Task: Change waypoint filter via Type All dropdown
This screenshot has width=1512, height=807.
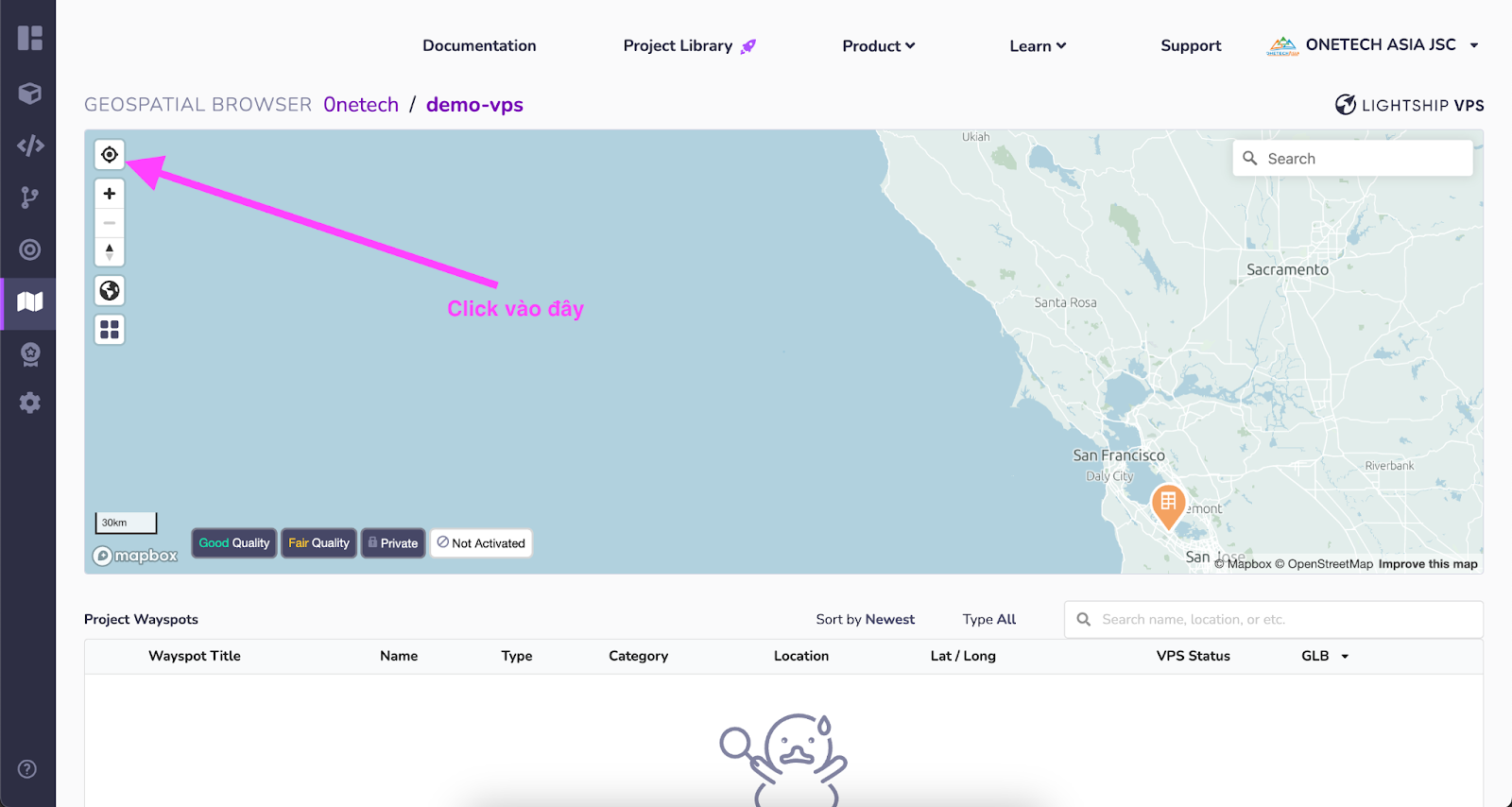Action: tap(988, 619)
